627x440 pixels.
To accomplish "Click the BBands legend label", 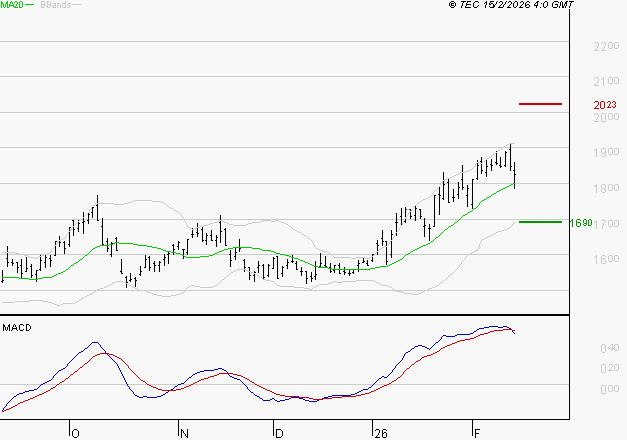I will 56,5.
